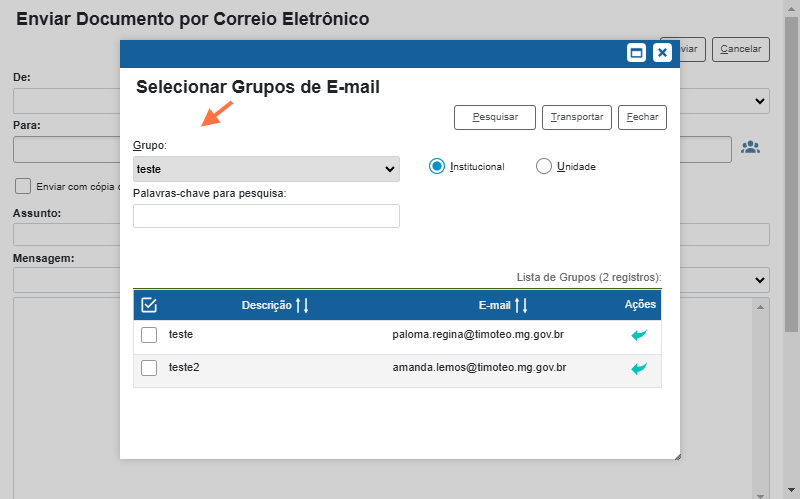Click the Para input field in background form
The width and height of the screenshot is (800, 499).
pyautogui.click(x=66, y=149)
